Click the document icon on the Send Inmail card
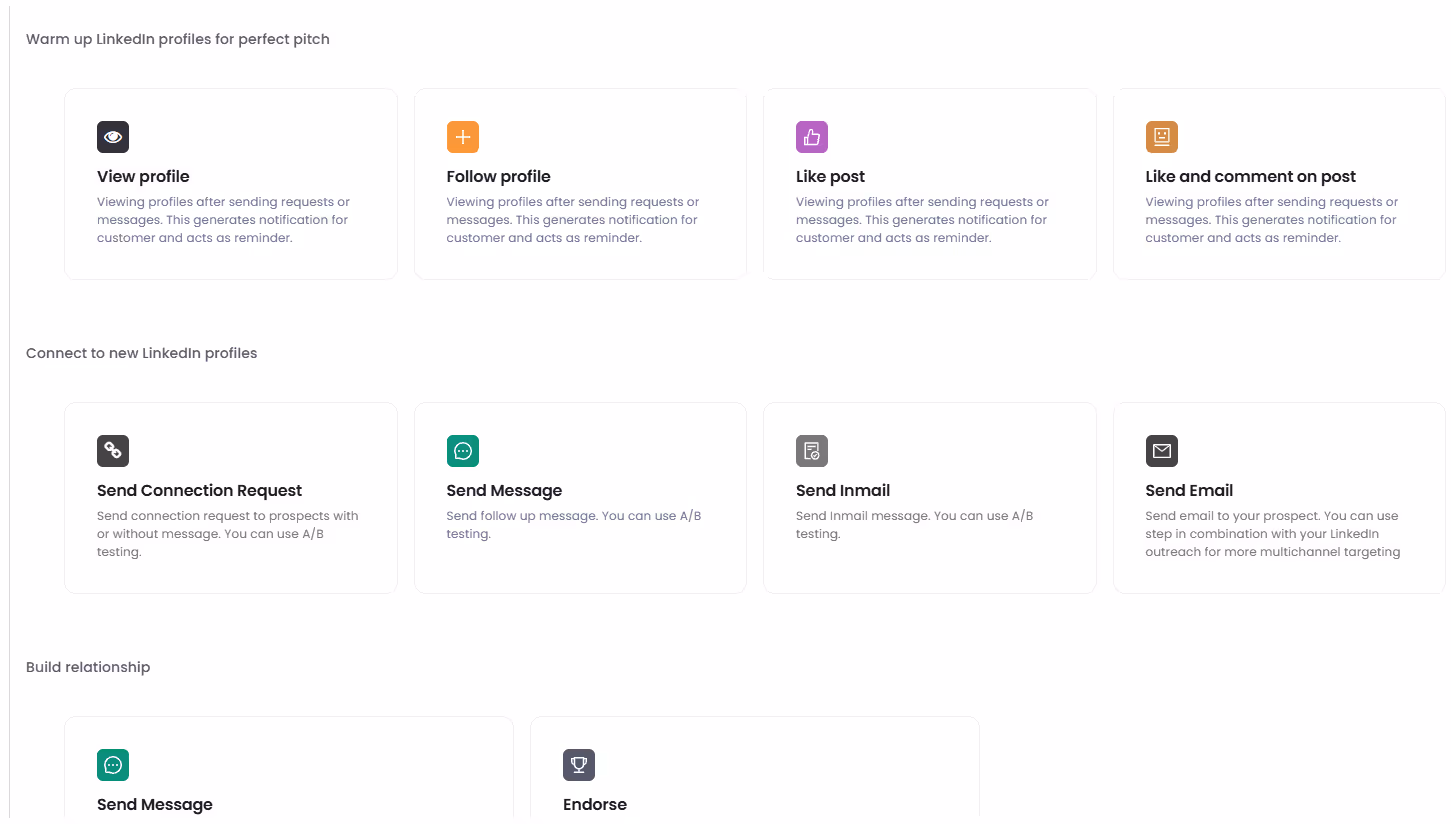1451x824 pixels. [x=812, y=451]
